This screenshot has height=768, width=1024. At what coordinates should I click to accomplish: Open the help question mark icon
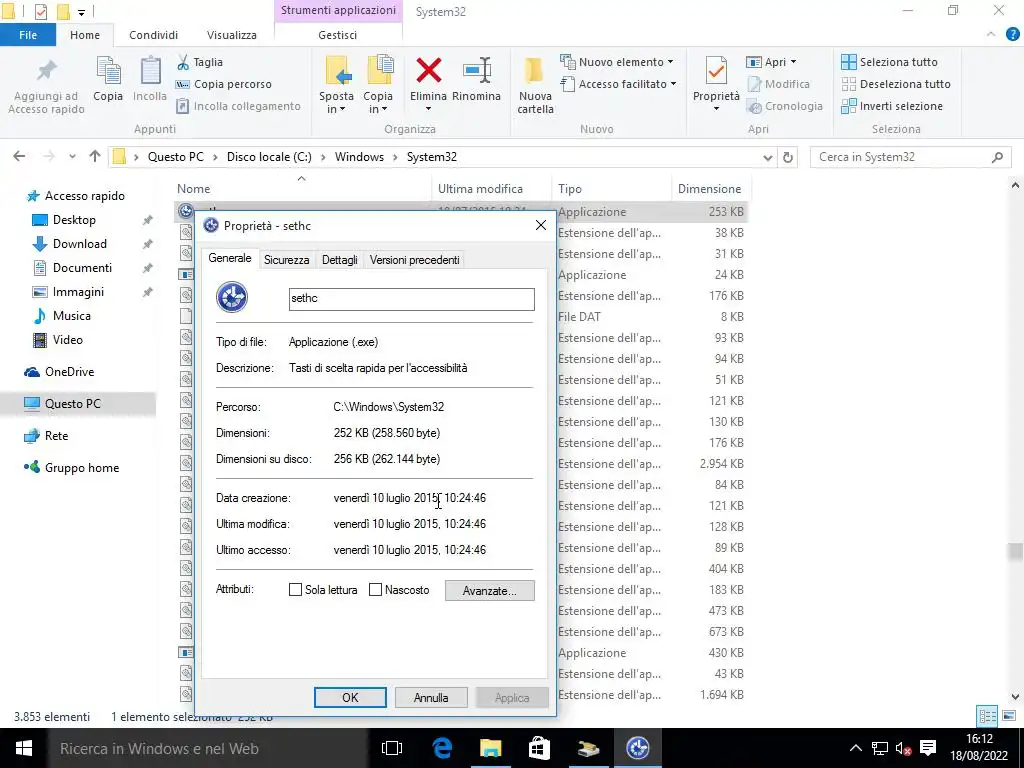(1012, 35)
